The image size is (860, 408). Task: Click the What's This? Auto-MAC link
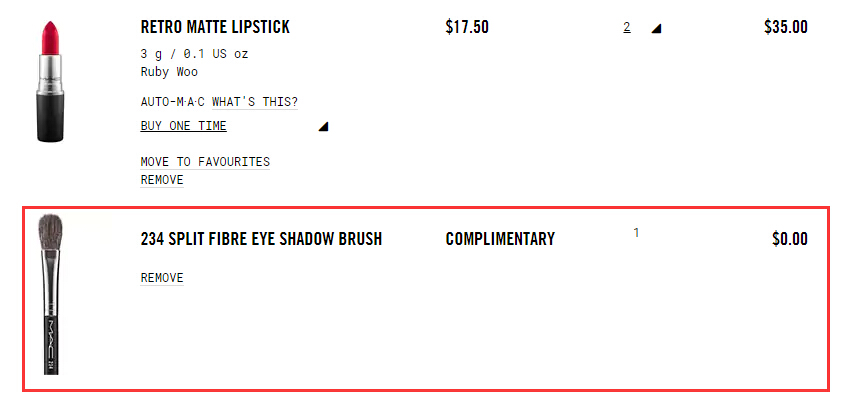[x=255, y=102]
